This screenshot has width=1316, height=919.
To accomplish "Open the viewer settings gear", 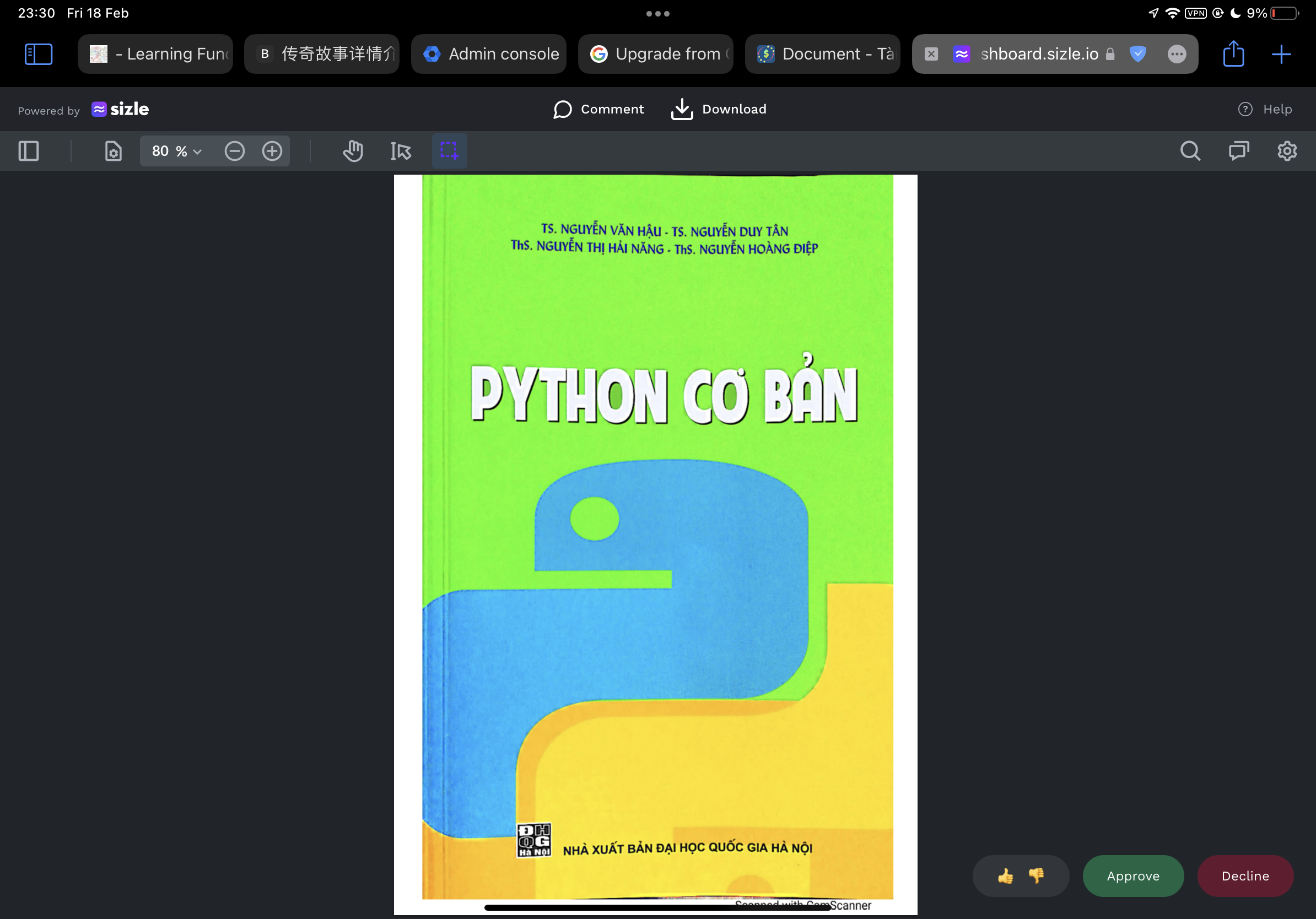I will click(1287, 152).
